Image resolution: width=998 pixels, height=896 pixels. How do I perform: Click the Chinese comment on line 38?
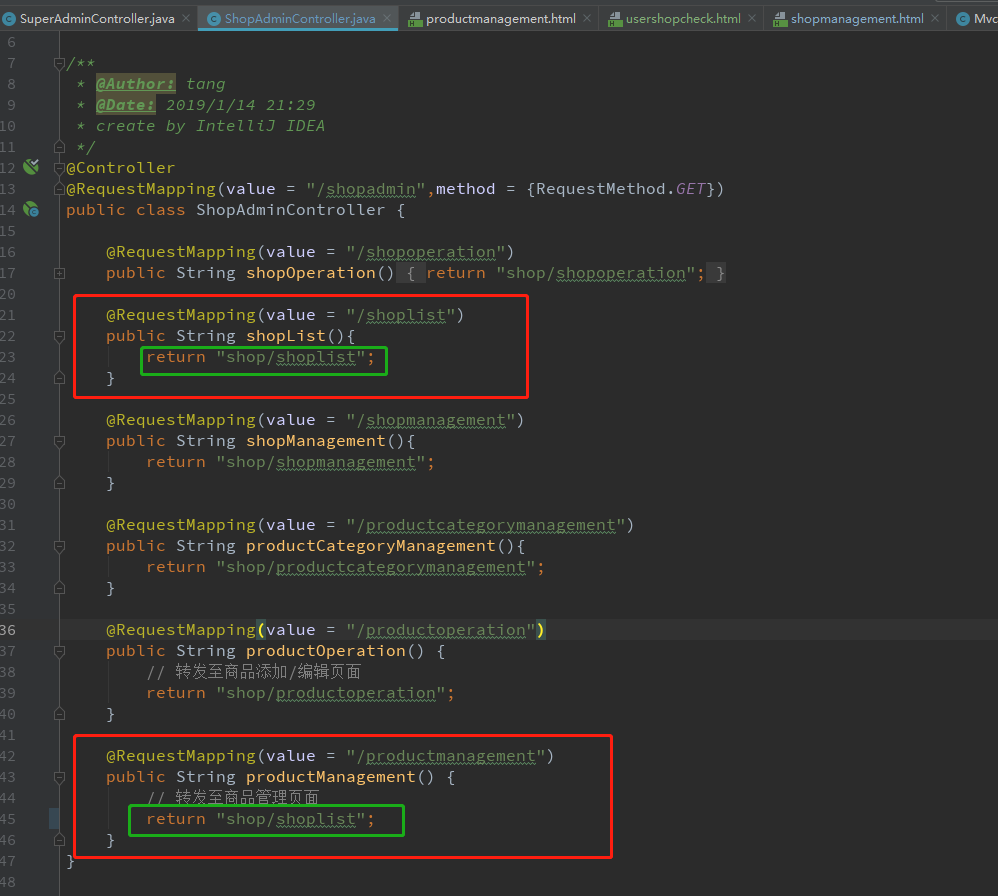(x=253, y=672)
